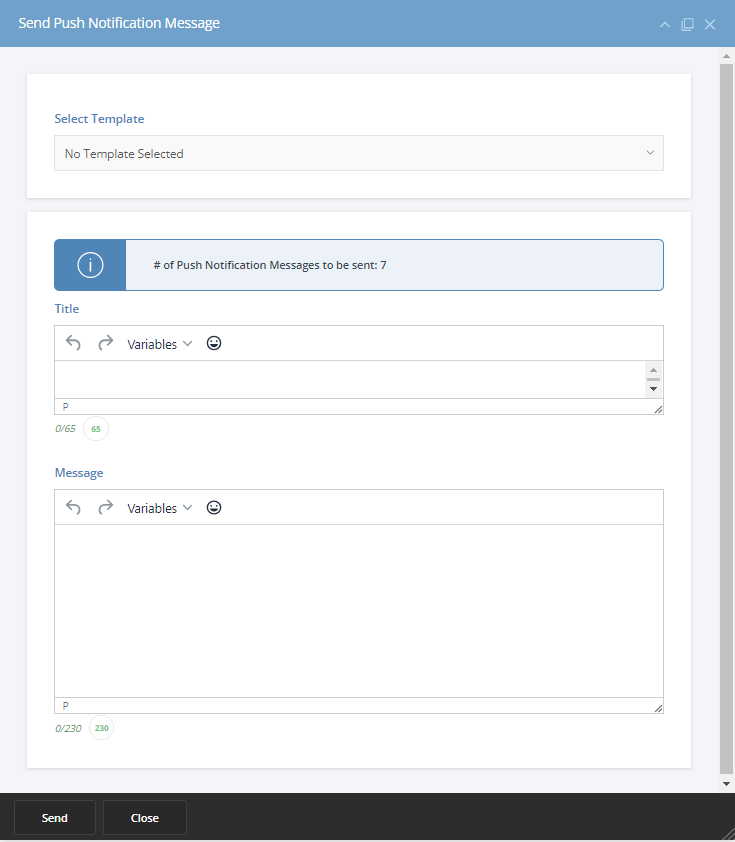735x842 pixels.
Task: Click dialog scrollbar down arrow
Action: [x=726, y=784]
